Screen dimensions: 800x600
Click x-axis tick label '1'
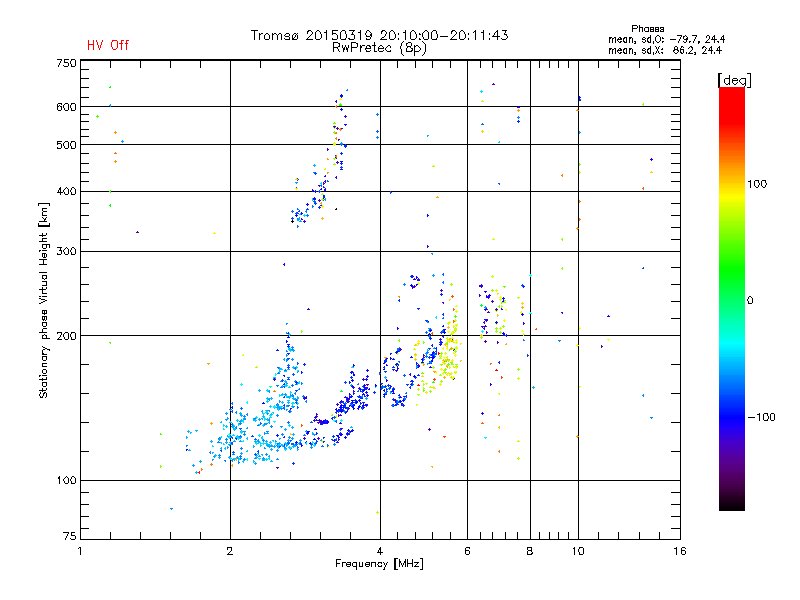(x=80, y=551)
